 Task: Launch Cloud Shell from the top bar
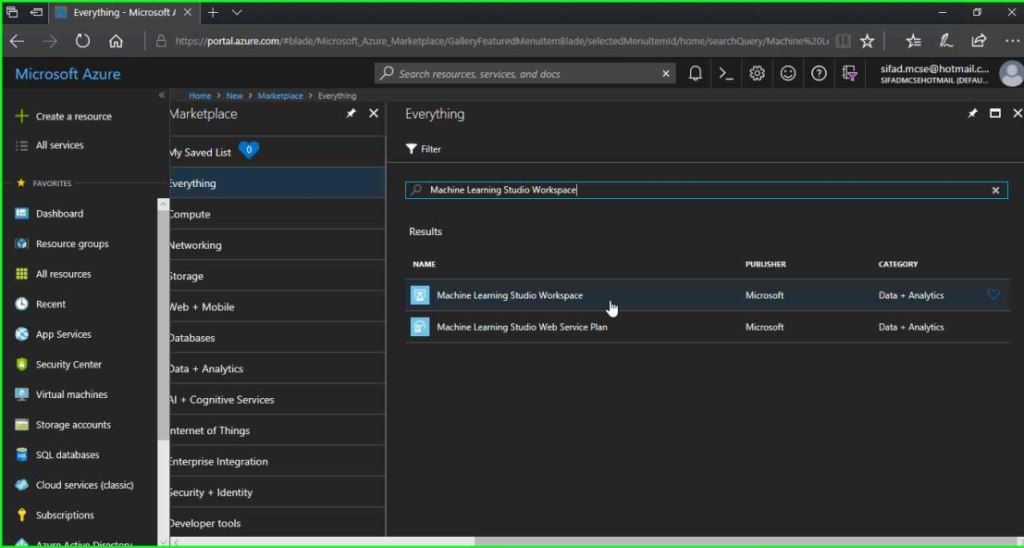726,74
